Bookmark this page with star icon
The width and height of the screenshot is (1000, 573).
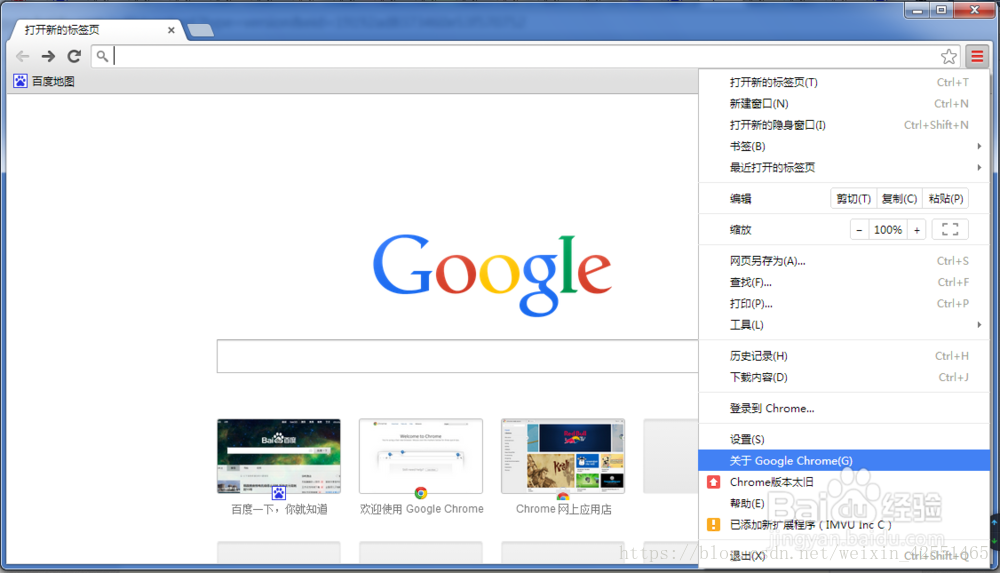click(x=948, y=56)
